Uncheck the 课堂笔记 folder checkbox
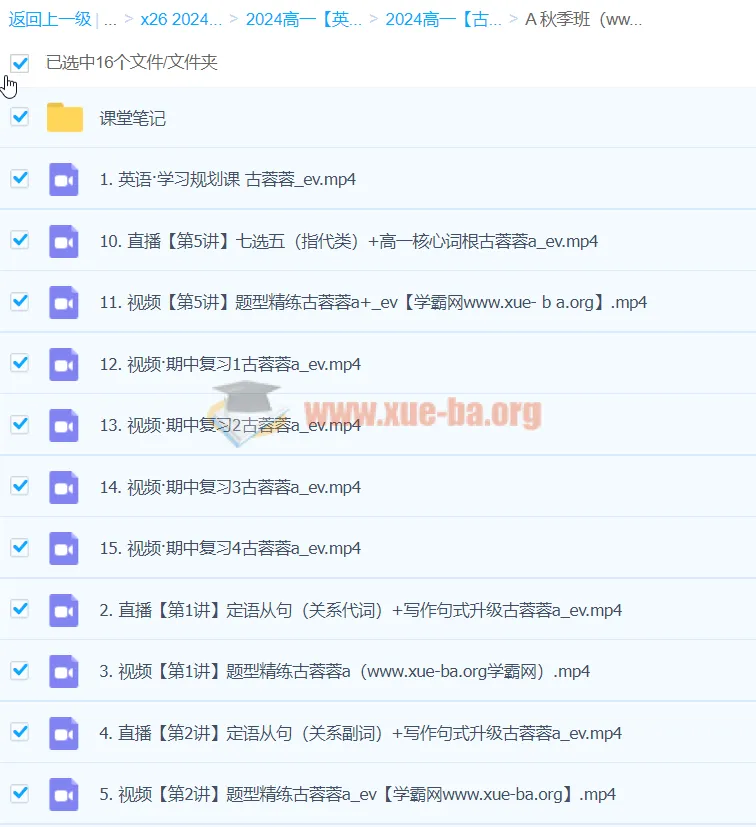The width and height of the screenshot is (756, 827). (19, 117)
